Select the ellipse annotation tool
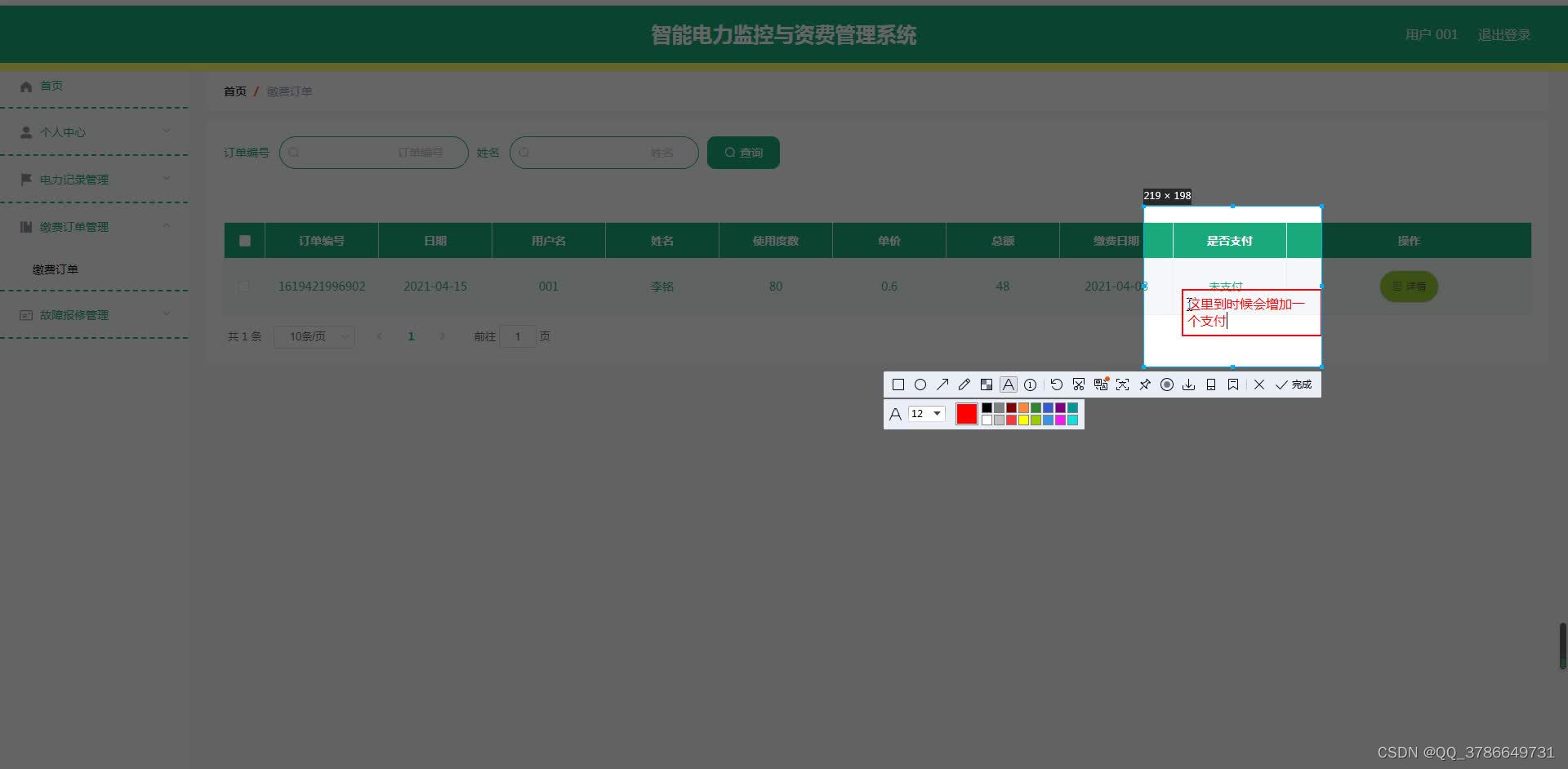Screen dimensions: 1568x769 point(920,384)
